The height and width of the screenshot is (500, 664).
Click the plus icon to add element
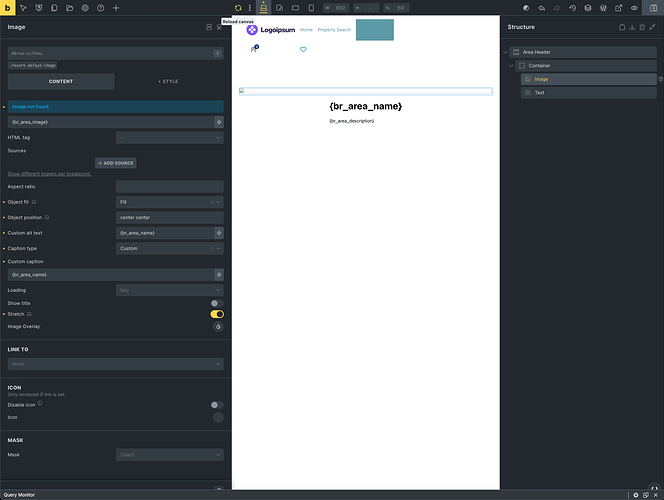coord(116,8)
